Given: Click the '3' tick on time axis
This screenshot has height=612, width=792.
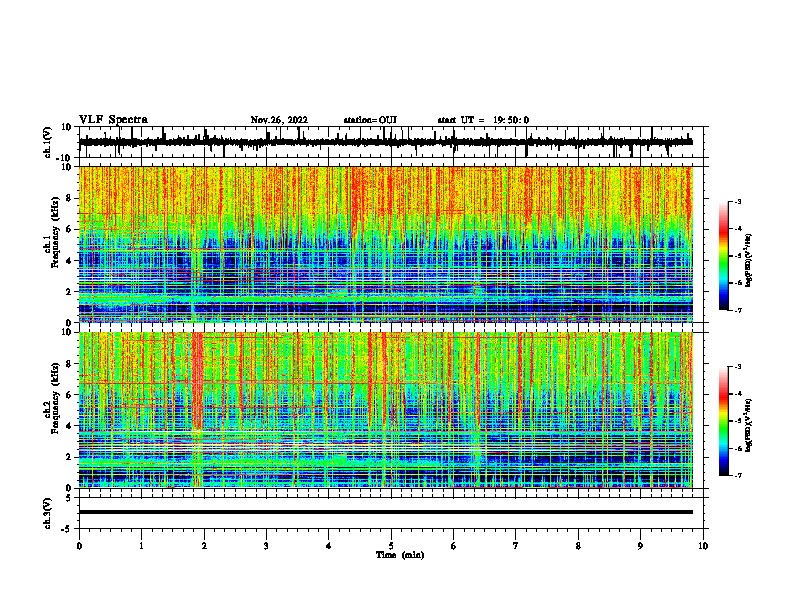Looking at the screenshot, I should [x=266, y=546].
